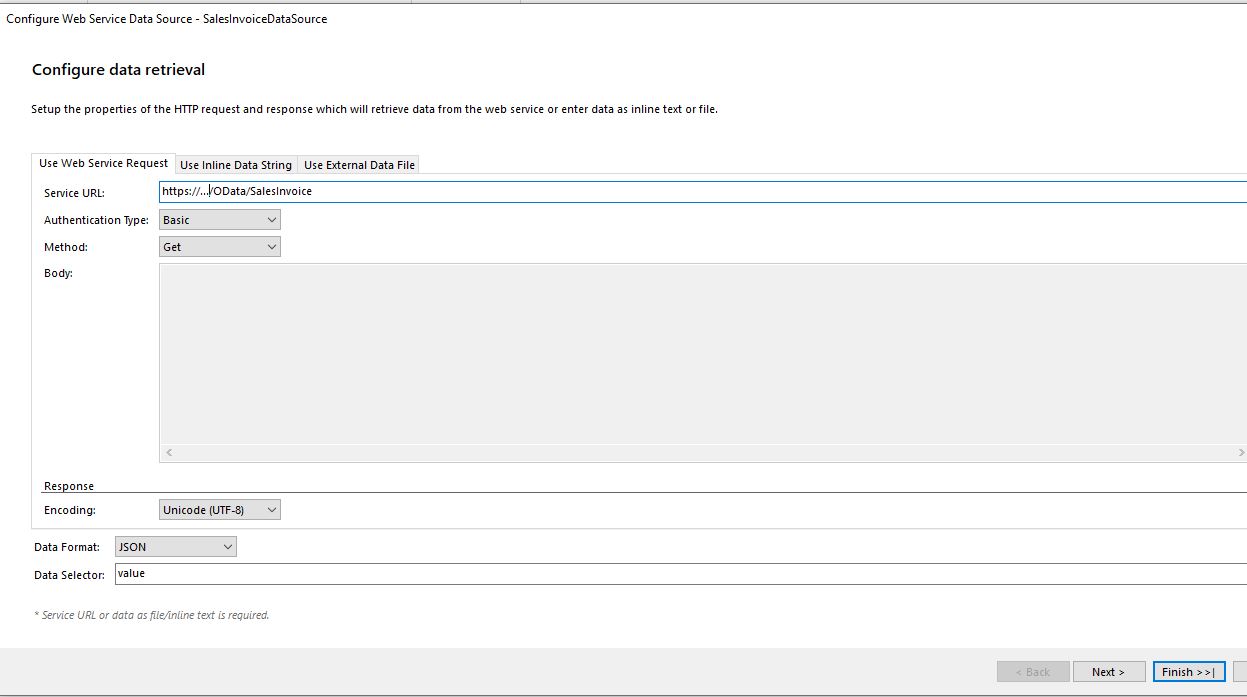The width and height of the screenshot is (1247, 697).
Task: Click the Data Selector label
Action: tap(69, 575)
